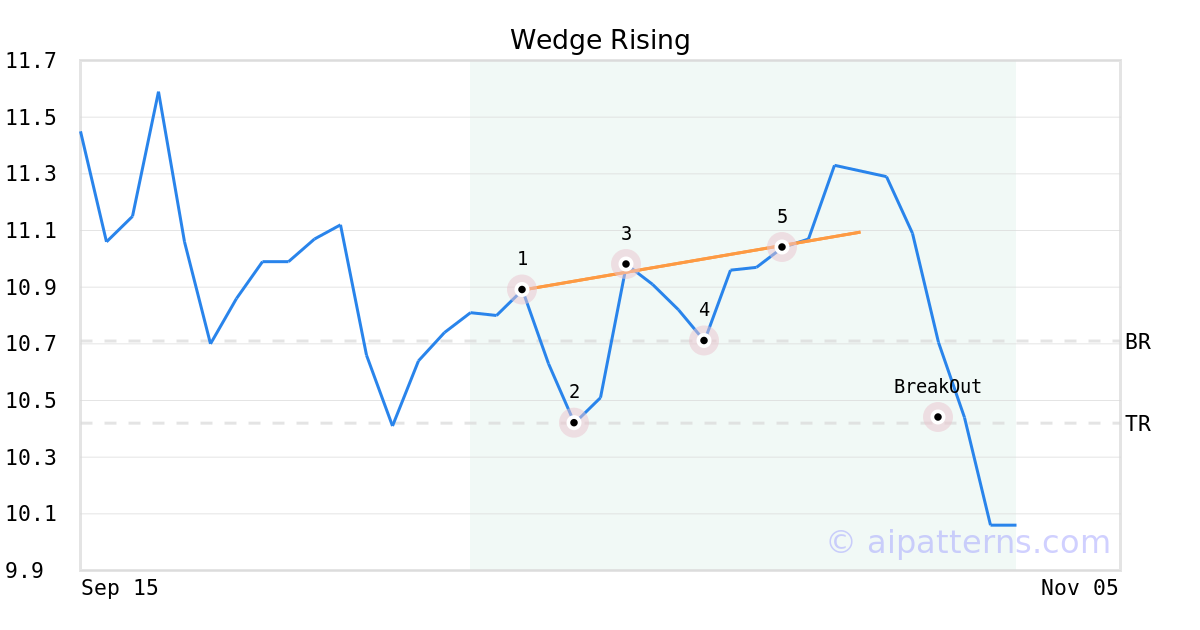Select the 10.7 y-axis tick label
The width and height of the screenshot is (1200, 630).
click(x=31, y=344)
